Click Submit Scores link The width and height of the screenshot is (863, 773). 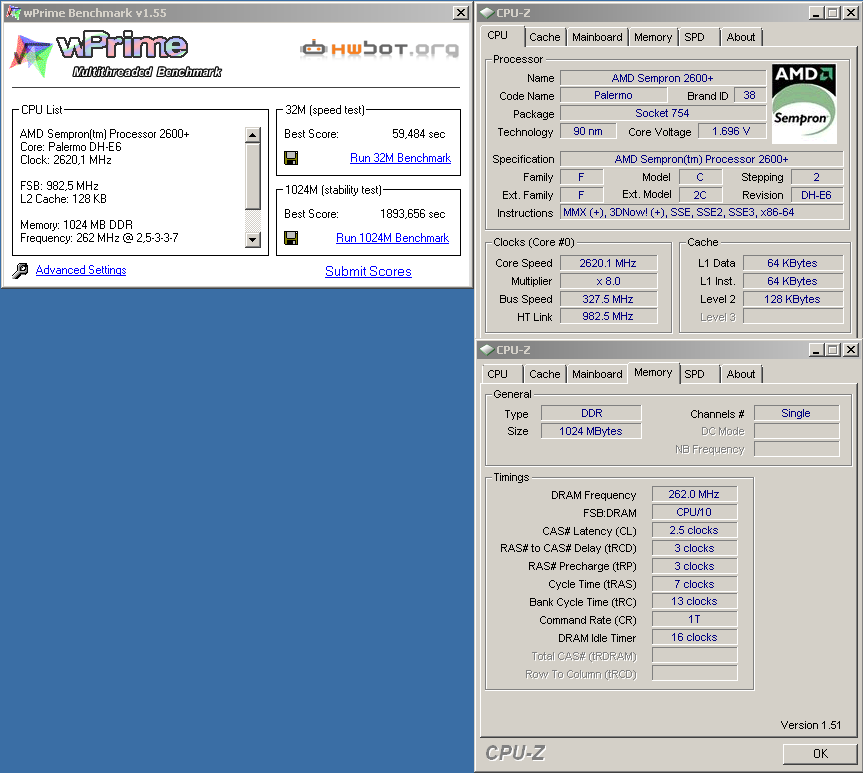click(368, 271)
